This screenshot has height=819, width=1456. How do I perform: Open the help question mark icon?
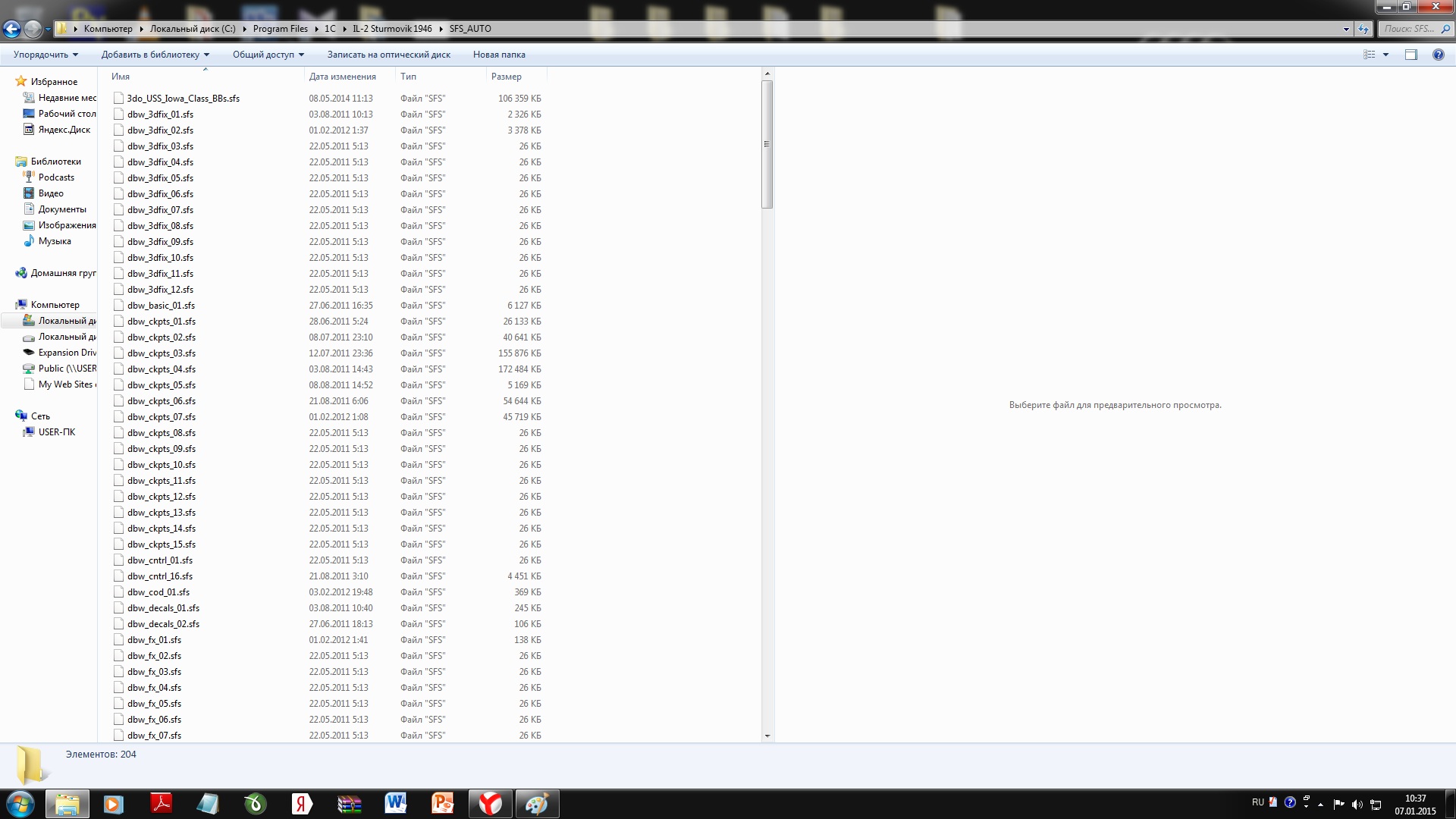(1438, 55)
